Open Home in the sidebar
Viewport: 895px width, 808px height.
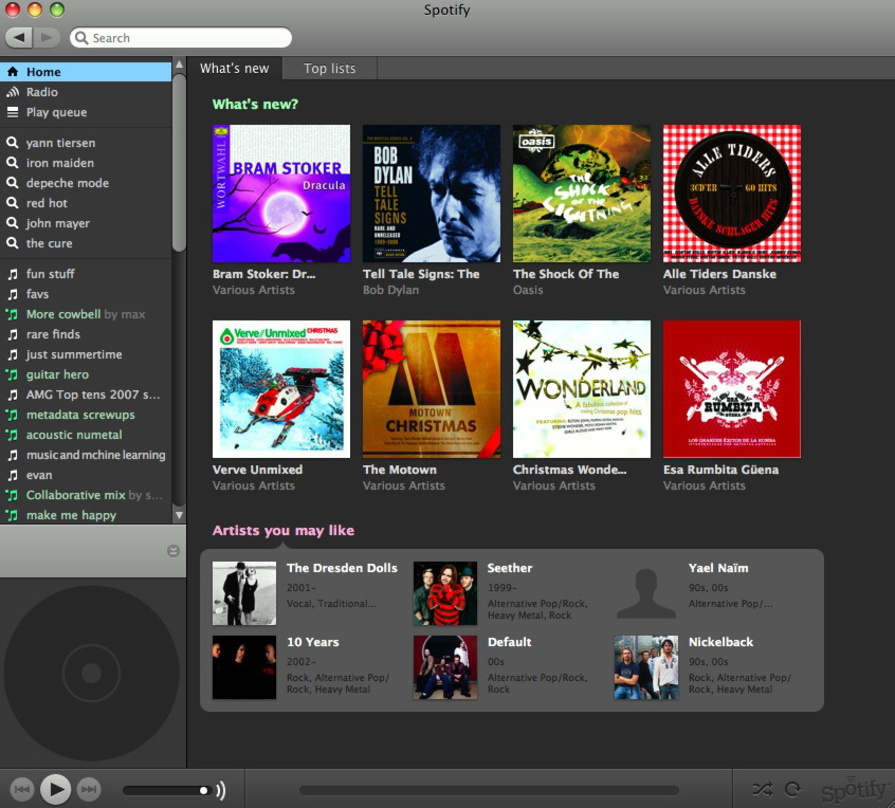(x=86, y=72)
